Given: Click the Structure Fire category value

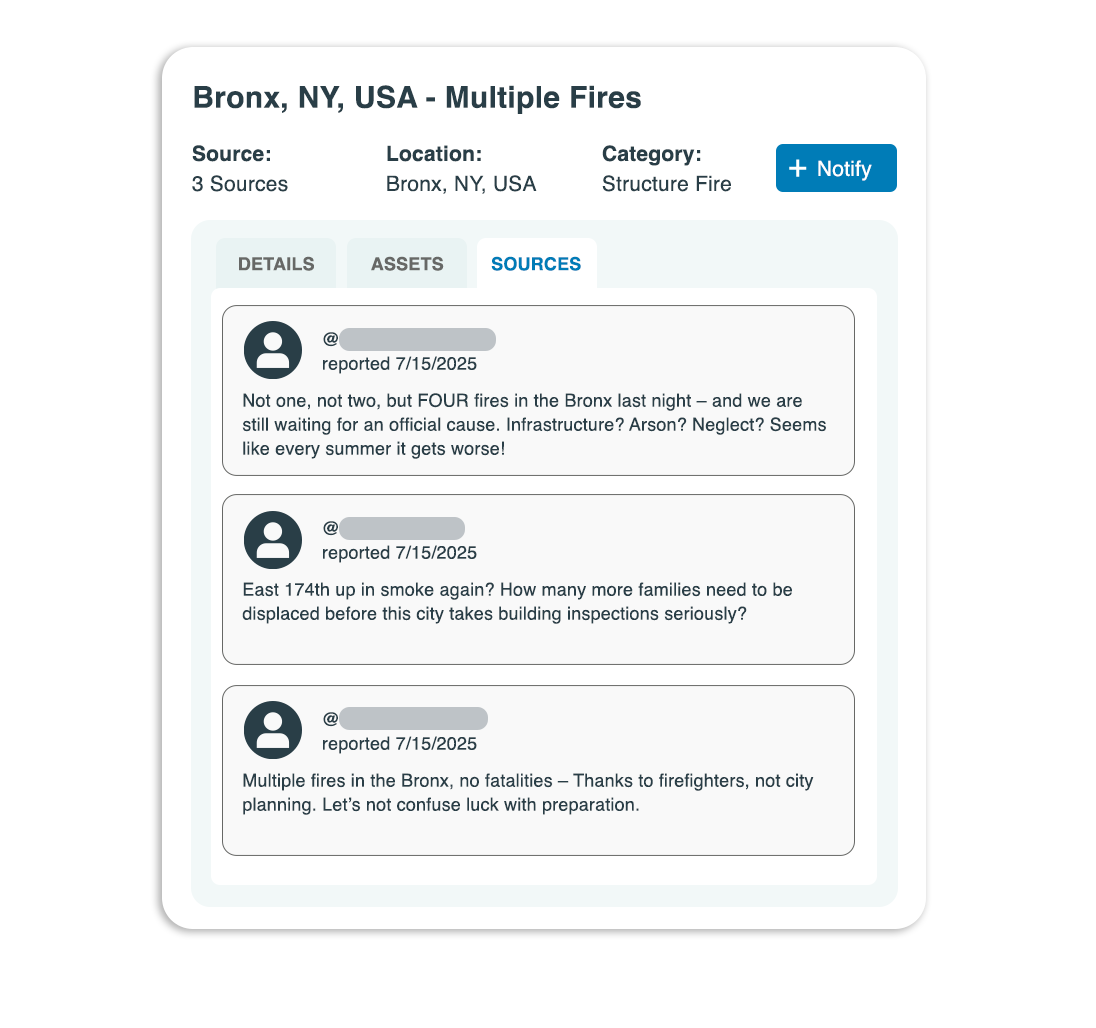Looking at the screenshot, I should tap(667, 184).
